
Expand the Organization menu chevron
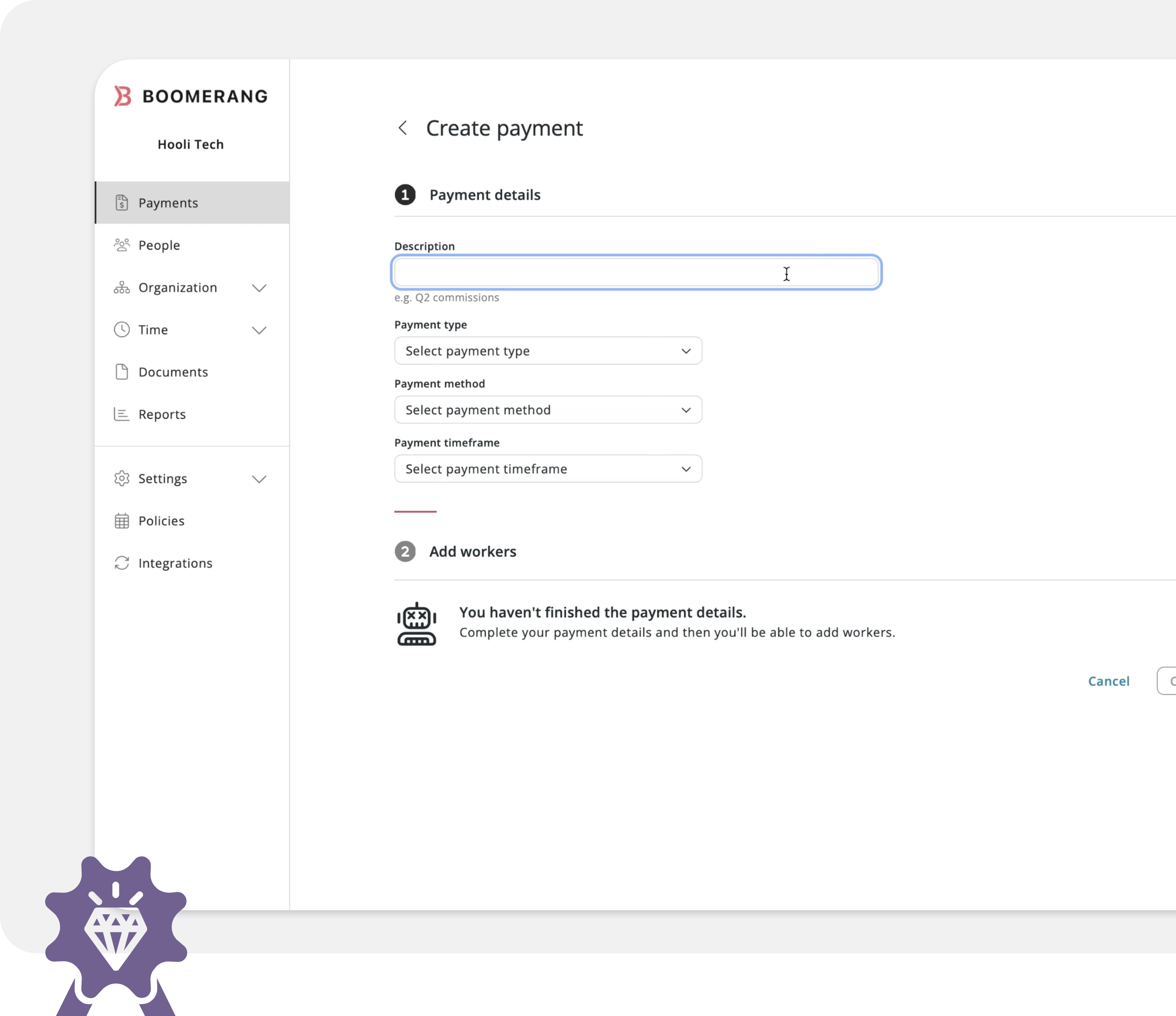tap(259, 288)
